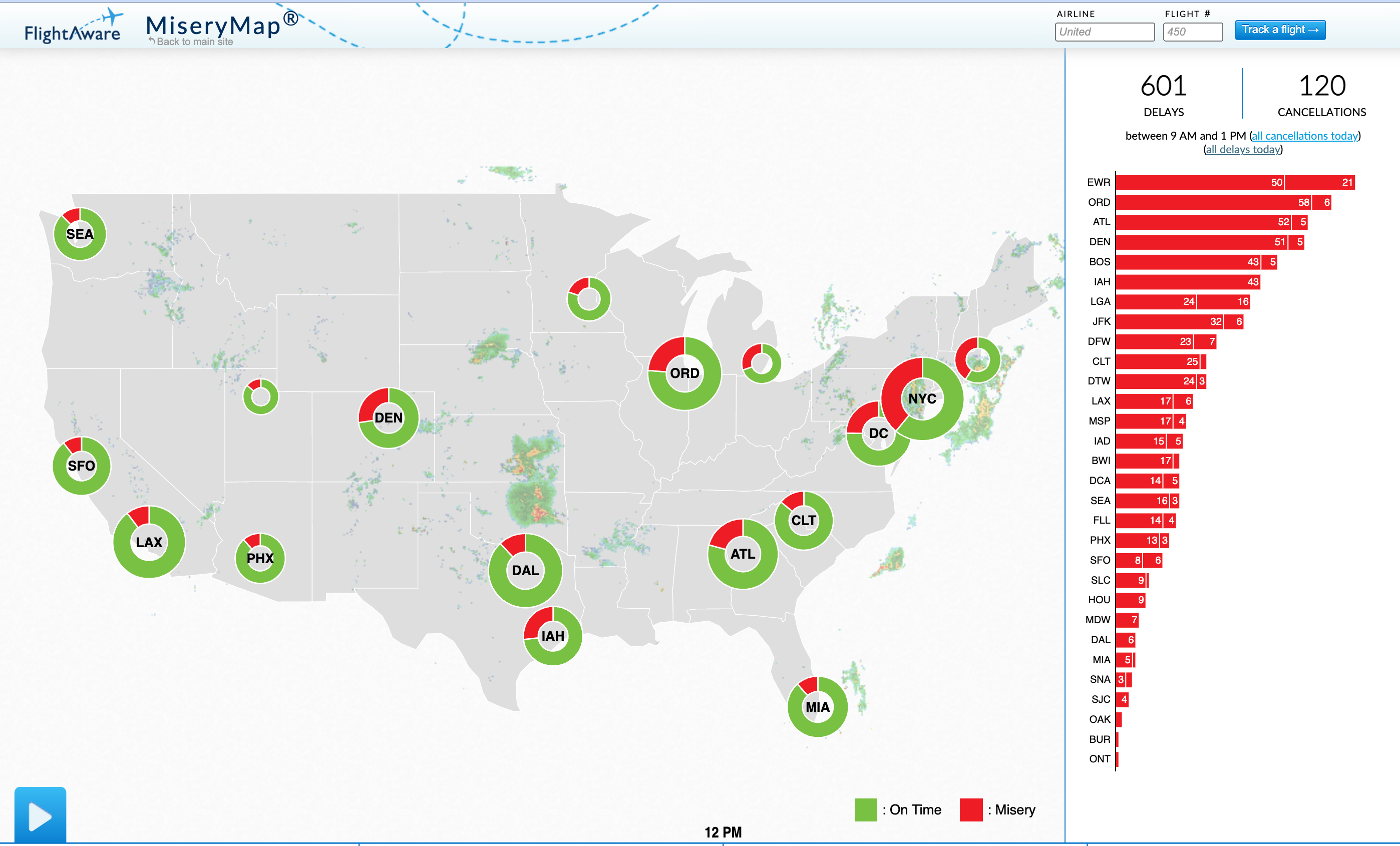Click the red Misery legend swatch
The height and width of the screenshot is (846, 1400).
(970, 809)
